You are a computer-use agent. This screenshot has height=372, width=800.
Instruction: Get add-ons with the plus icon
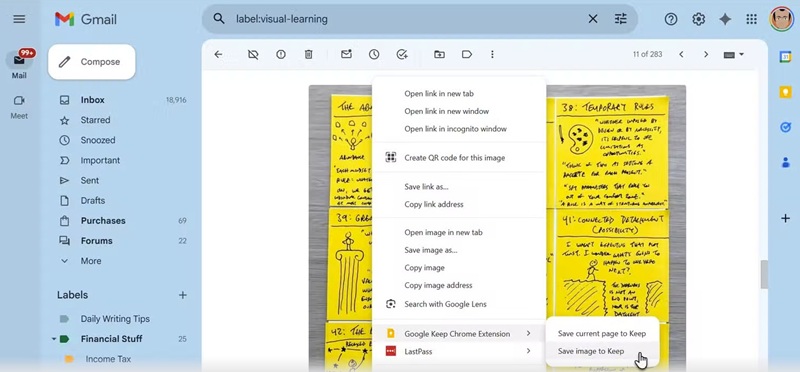[x=785, y=218]
